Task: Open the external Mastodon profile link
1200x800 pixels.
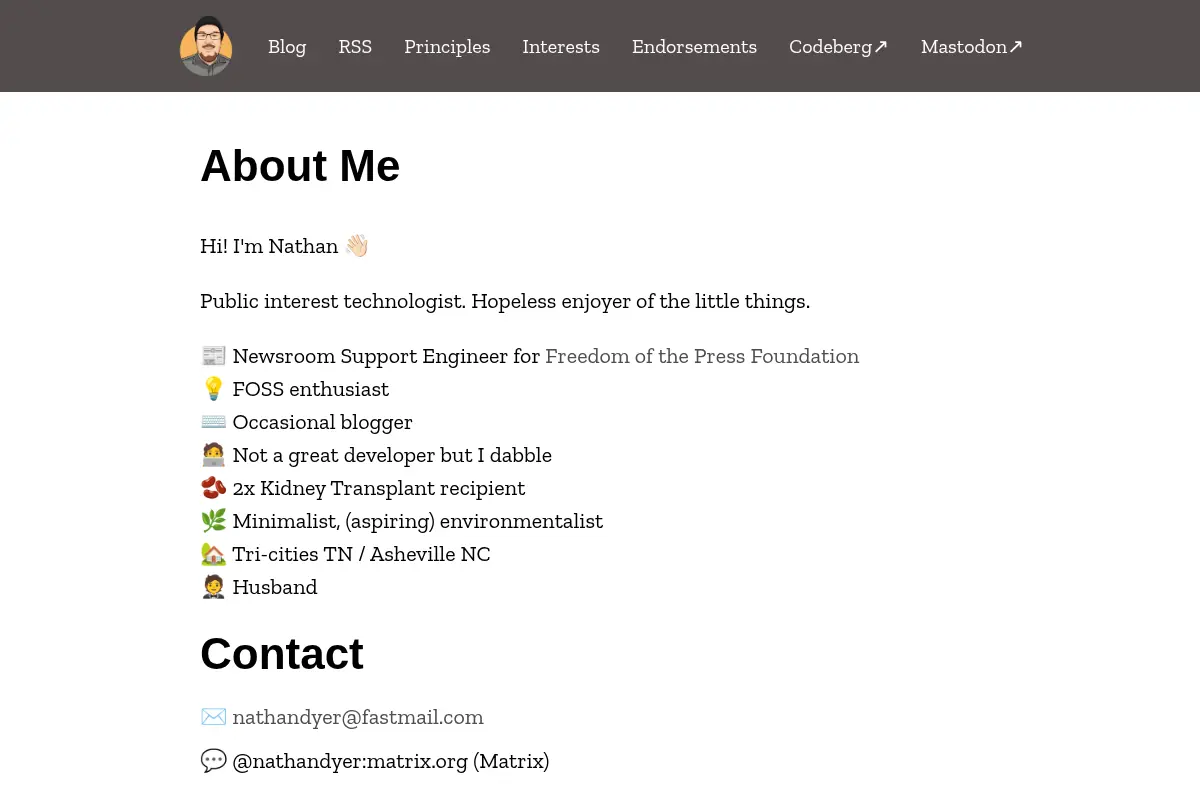Action: pos(972,47)
